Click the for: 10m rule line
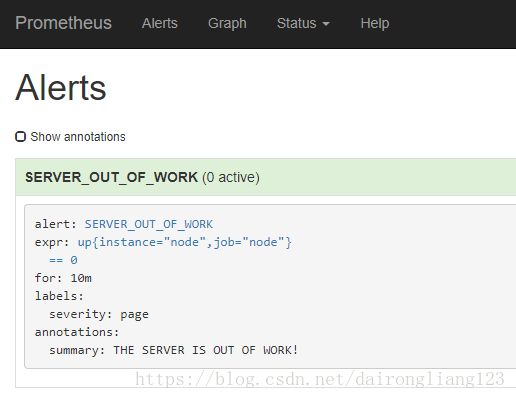 63,278
